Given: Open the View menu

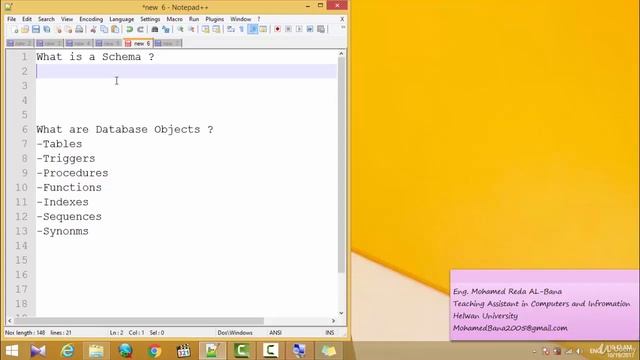Looking at the screenshot, I should pyautogui.click(x=67, y=19).
